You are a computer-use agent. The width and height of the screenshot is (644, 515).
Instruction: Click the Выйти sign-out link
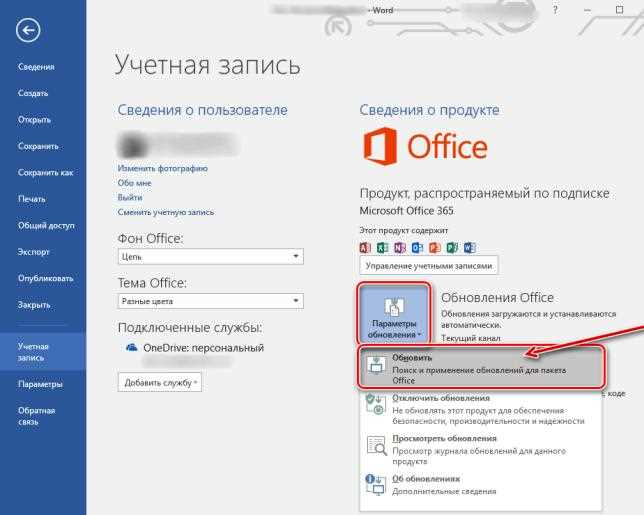pyautogui.click(x=130, y=198)
